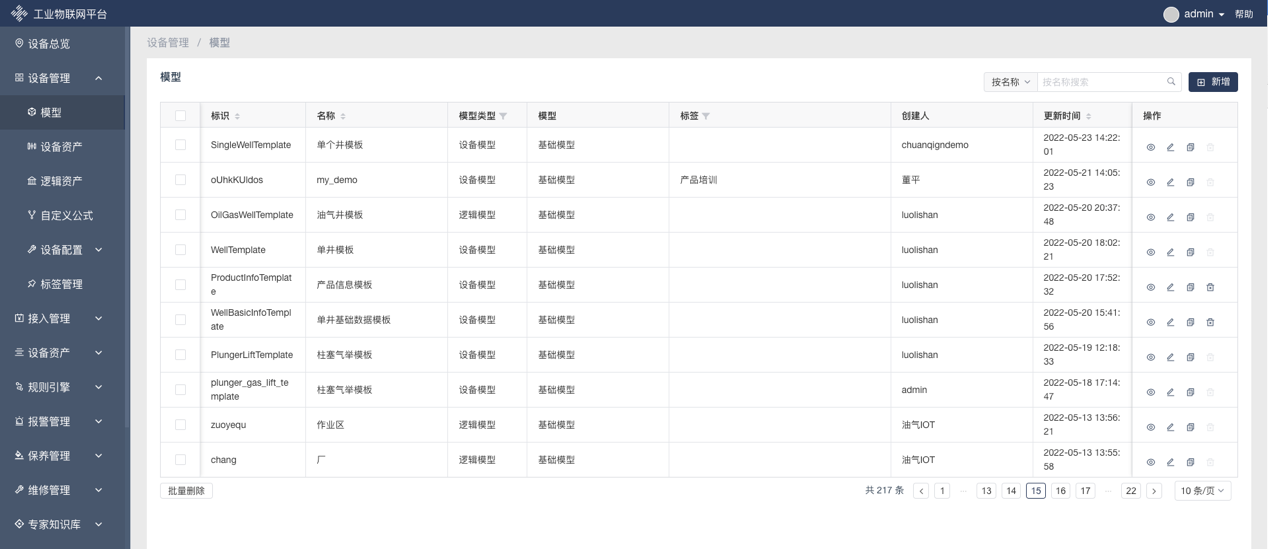Delete the ProductInfoTemplate model

[1210, 287]
